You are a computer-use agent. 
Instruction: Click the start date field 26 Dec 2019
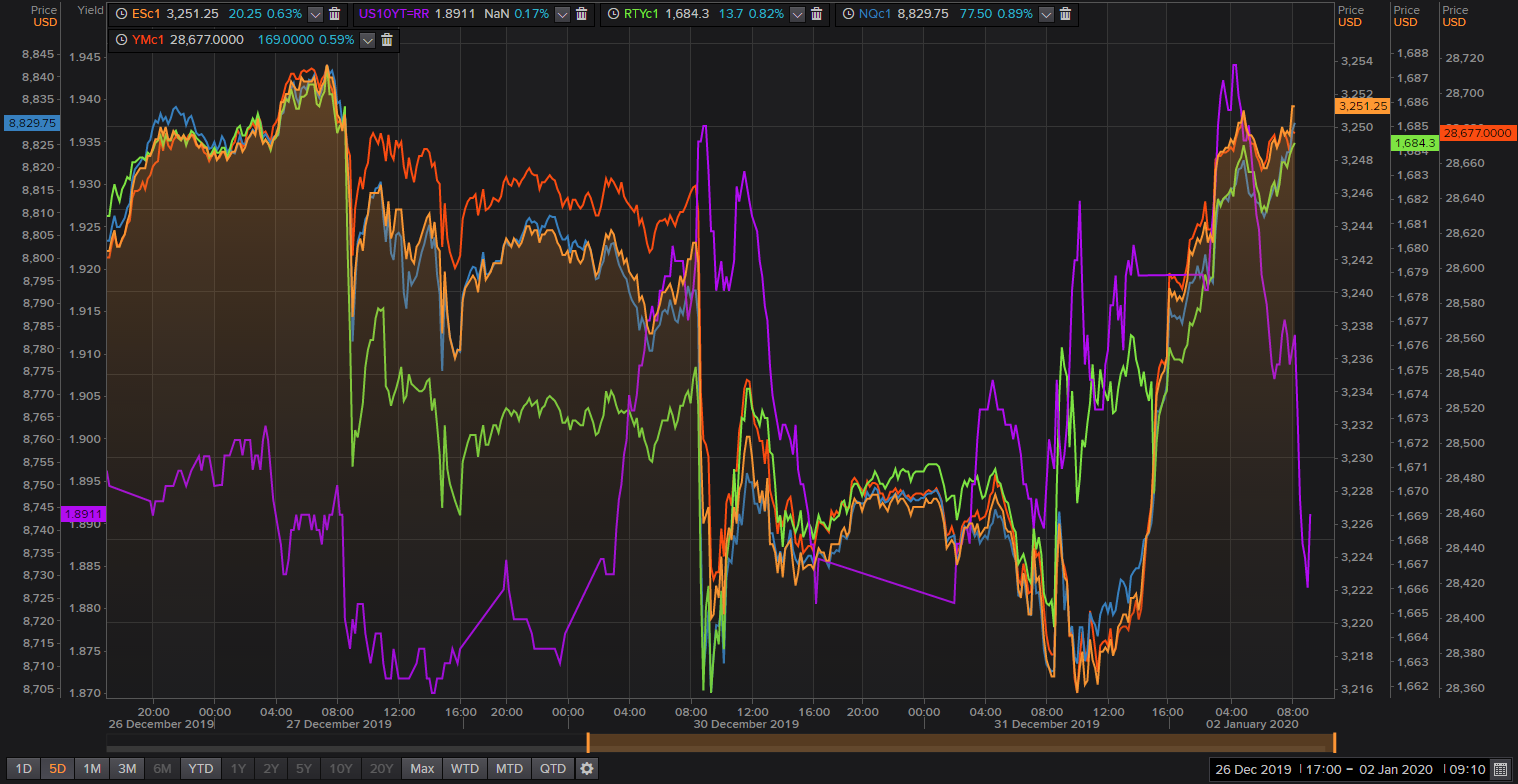(x=1252, y=769)
